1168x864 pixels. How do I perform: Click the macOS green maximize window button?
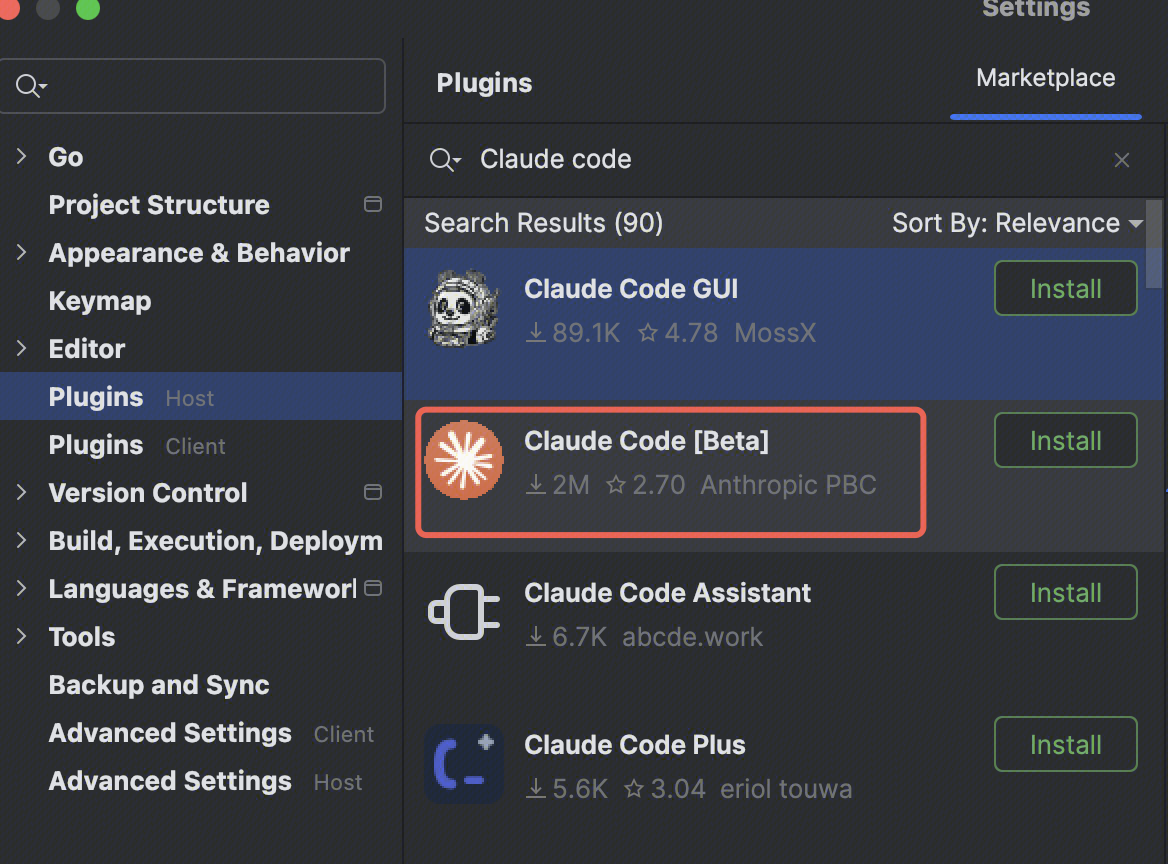88,9
